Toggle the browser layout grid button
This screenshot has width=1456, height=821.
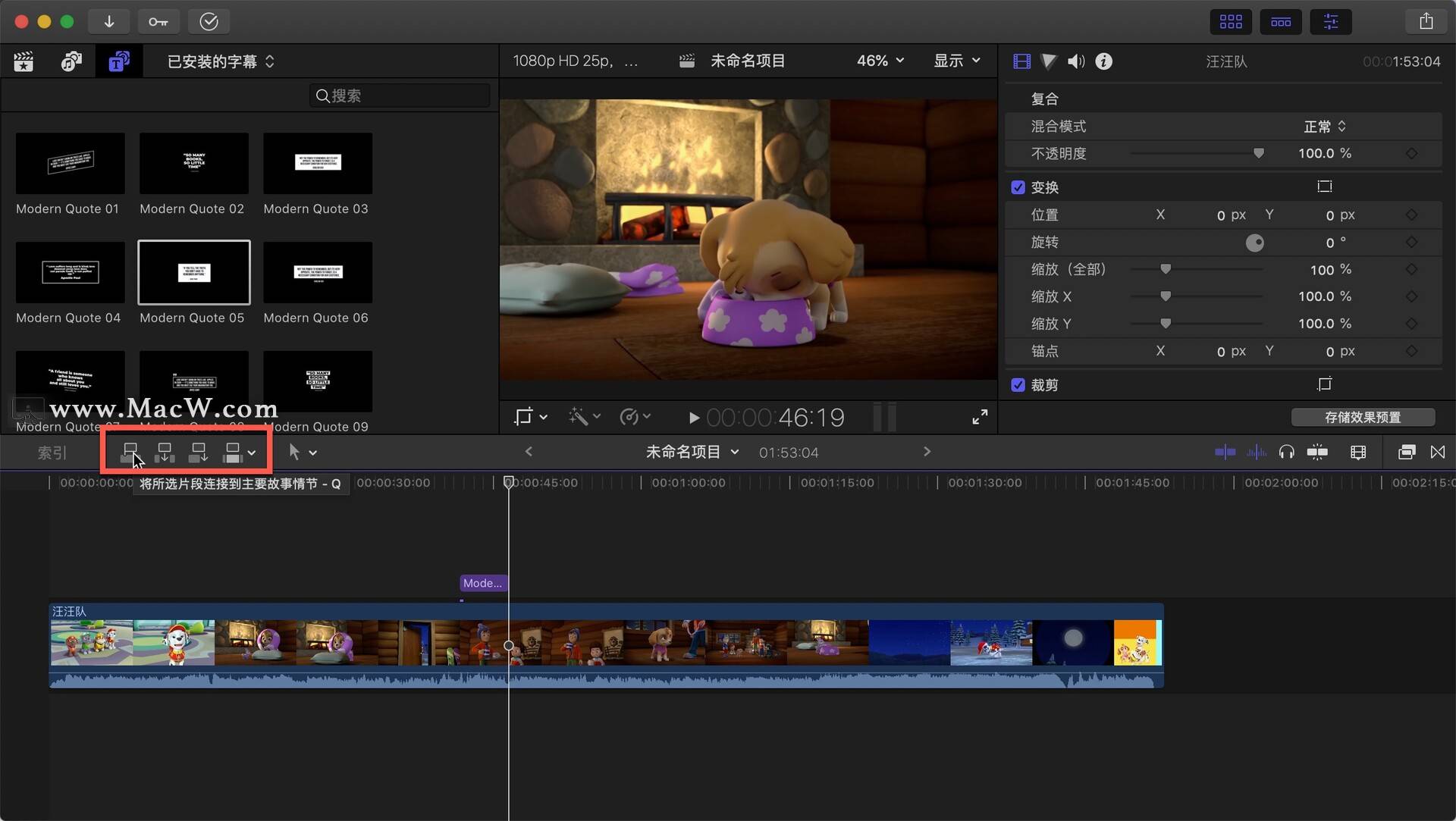[1231, 21]
